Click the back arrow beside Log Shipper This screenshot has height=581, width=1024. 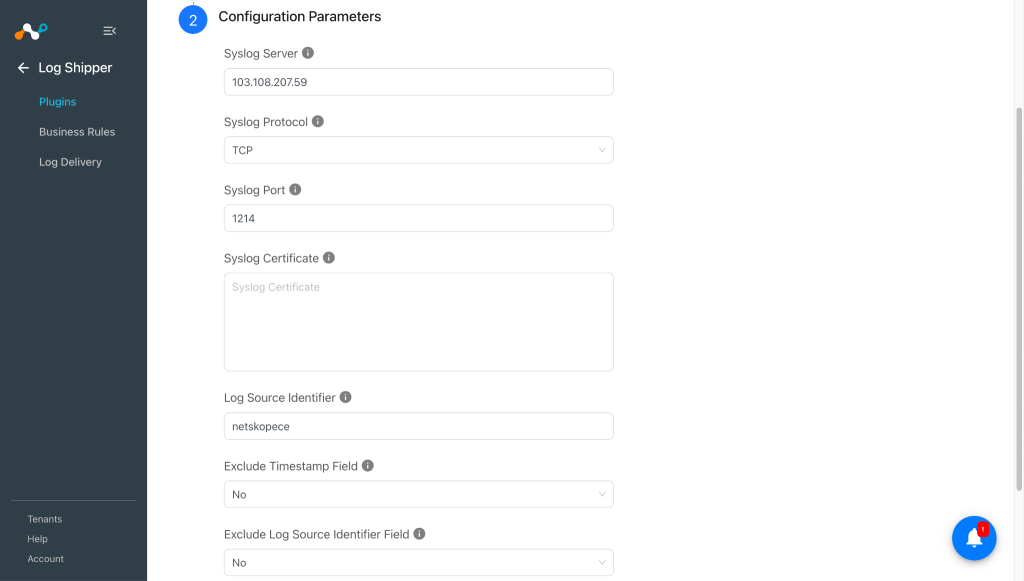(x=24, y=68)
